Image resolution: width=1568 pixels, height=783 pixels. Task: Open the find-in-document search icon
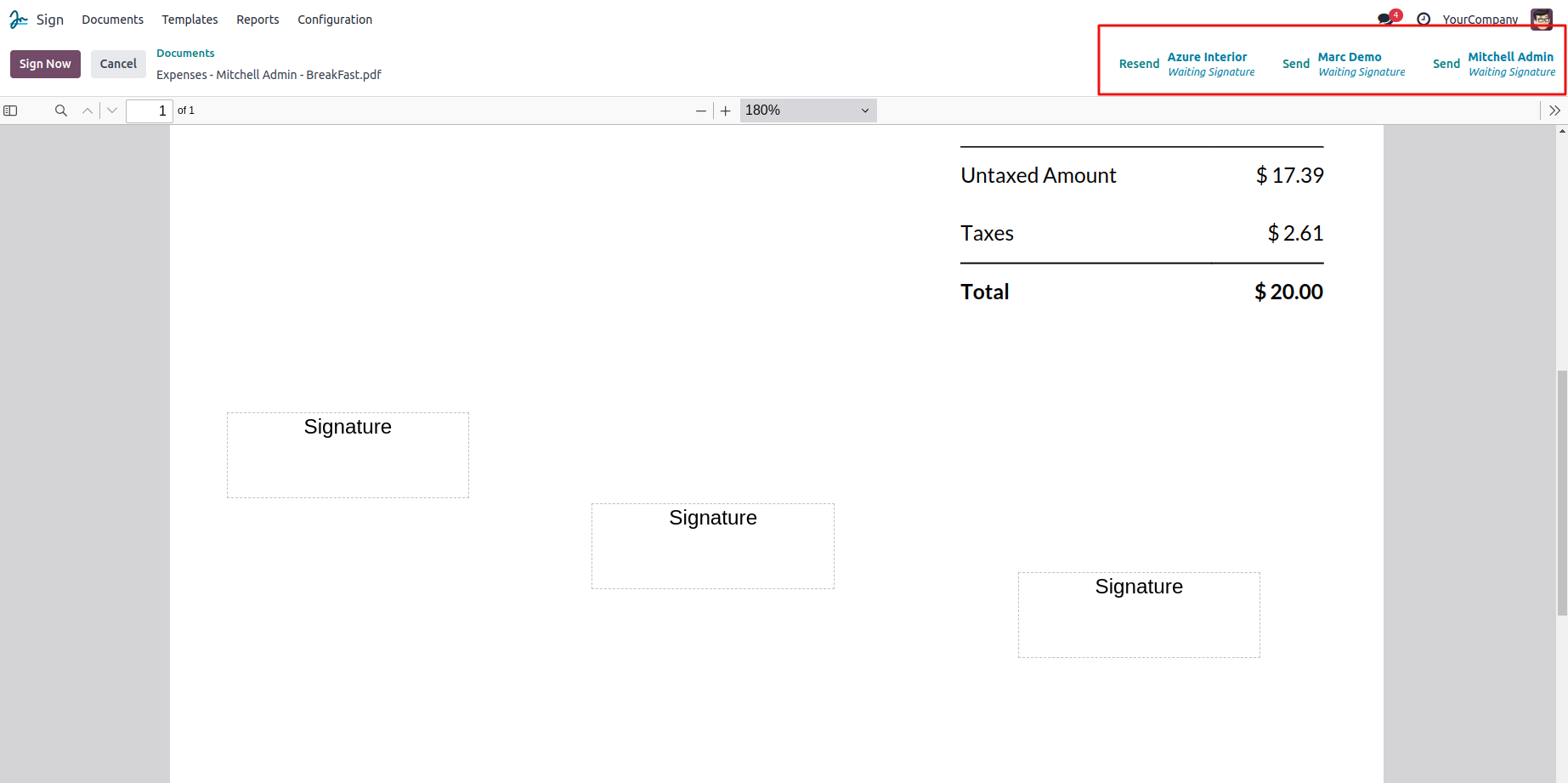tap(60, 111)
